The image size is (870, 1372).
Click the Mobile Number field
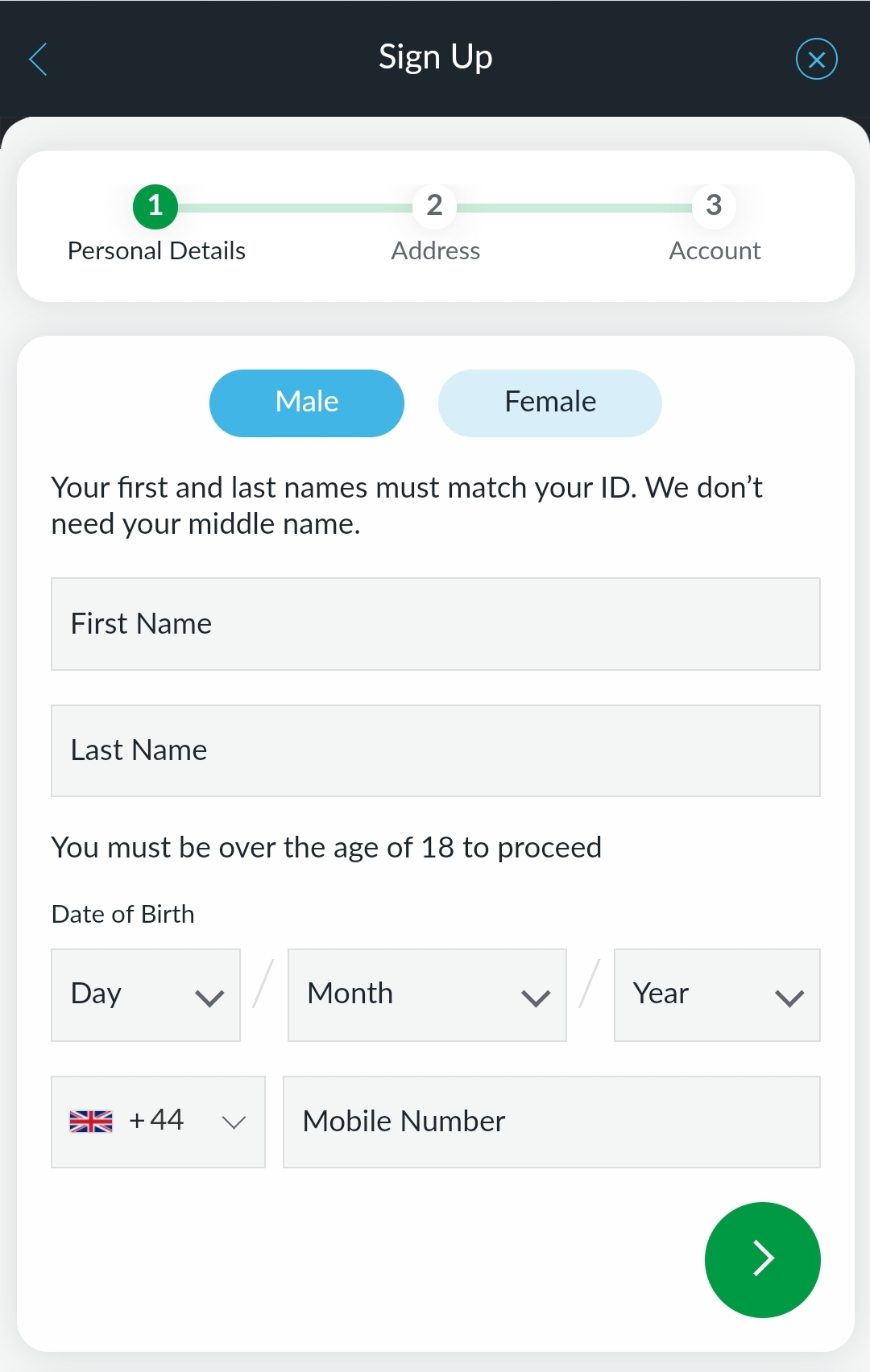[x=552, y=1122]
